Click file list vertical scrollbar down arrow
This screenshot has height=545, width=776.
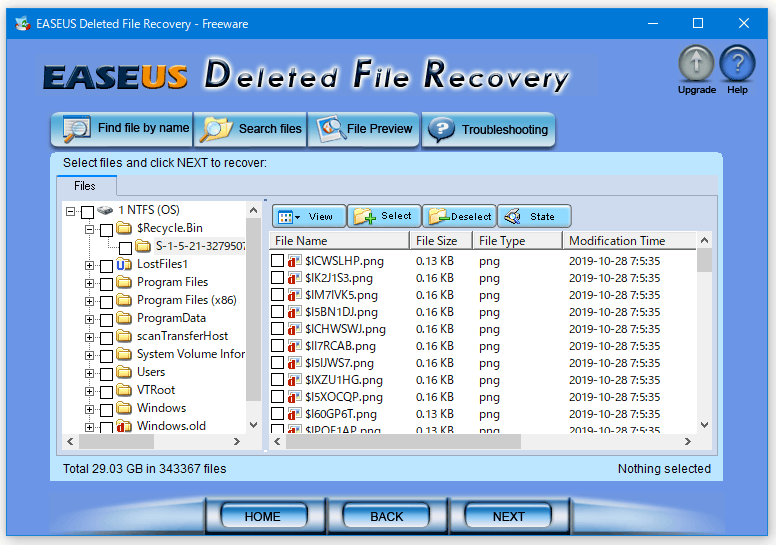705,425
